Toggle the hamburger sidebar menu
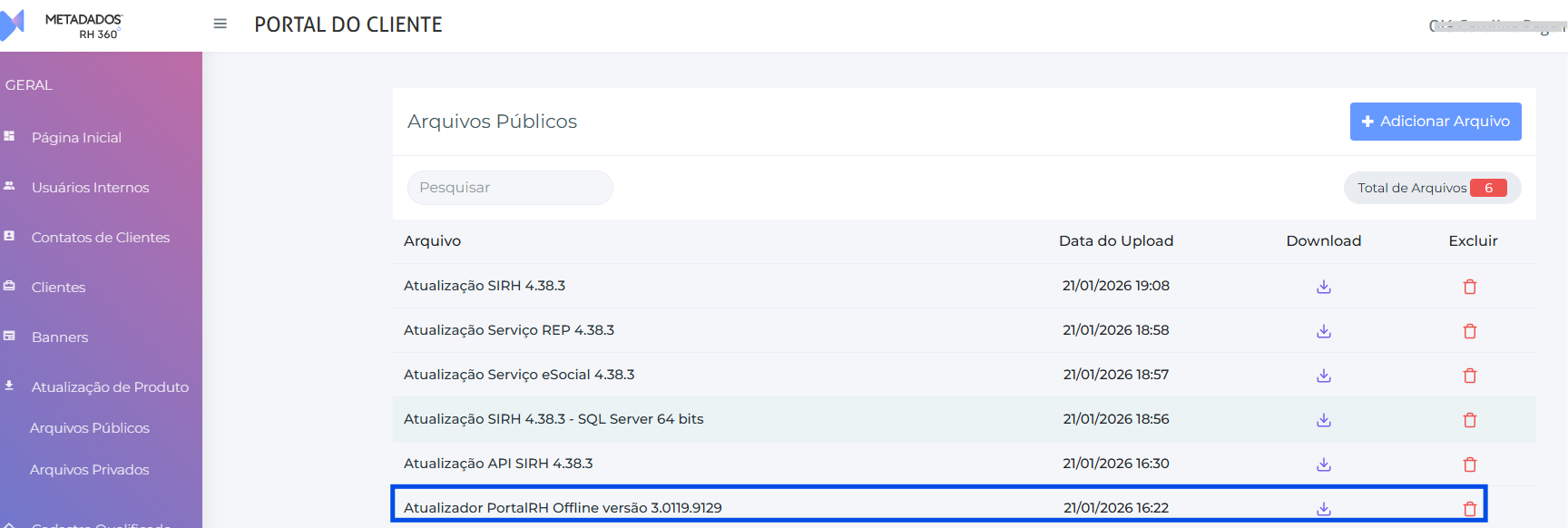 tap(220, 24)
